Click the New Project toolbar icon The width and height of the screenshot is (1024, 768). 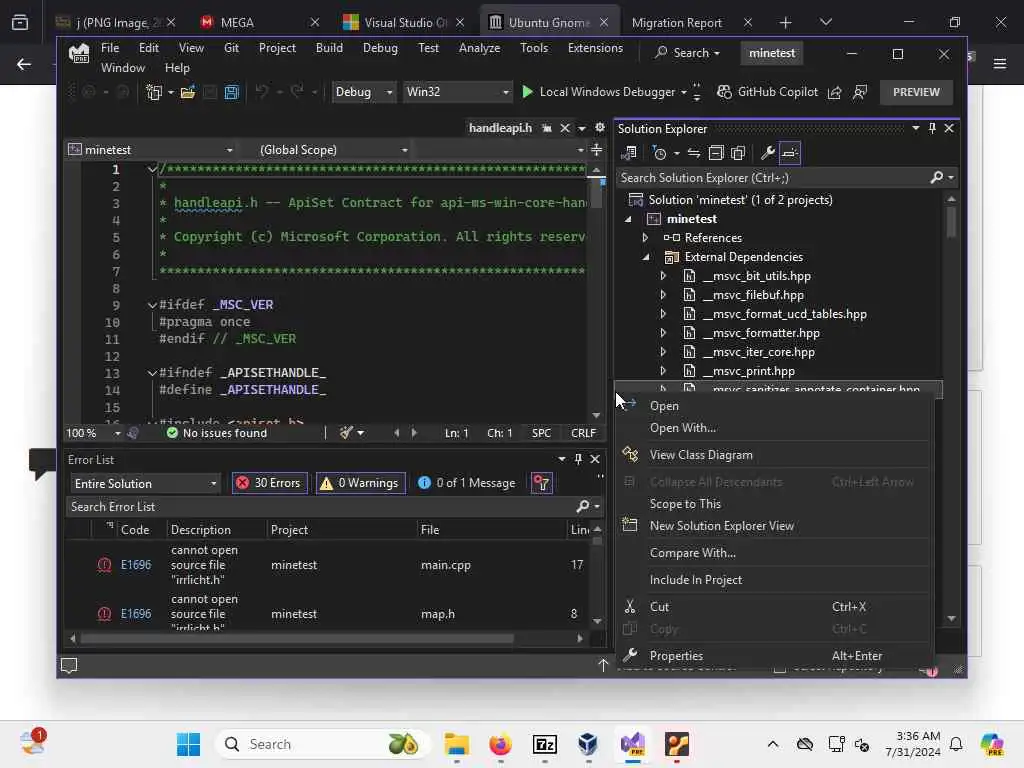tap(154, 92)
